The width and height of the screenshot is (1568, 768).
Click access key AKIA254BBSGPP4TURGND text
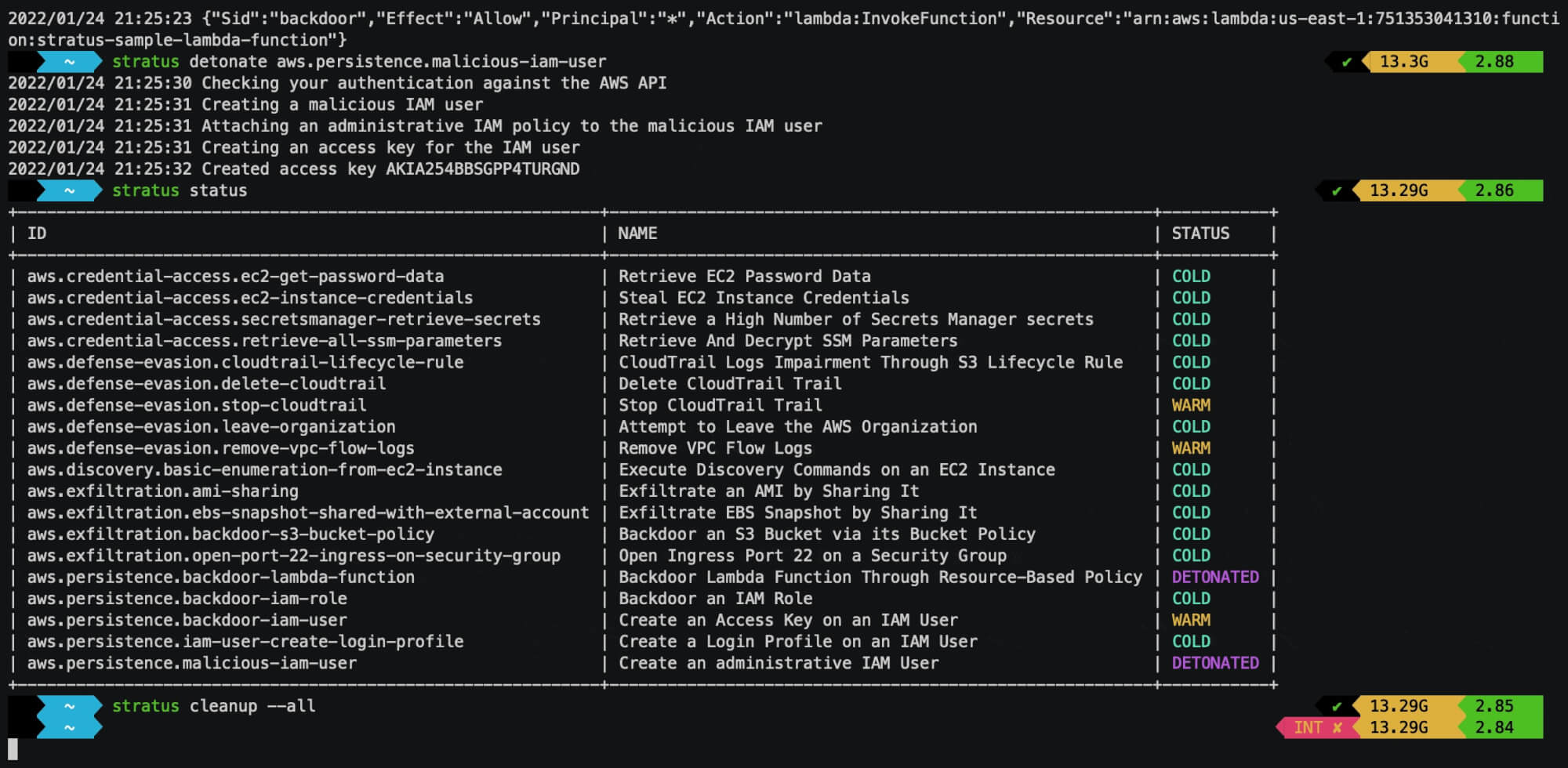(482, 169)
